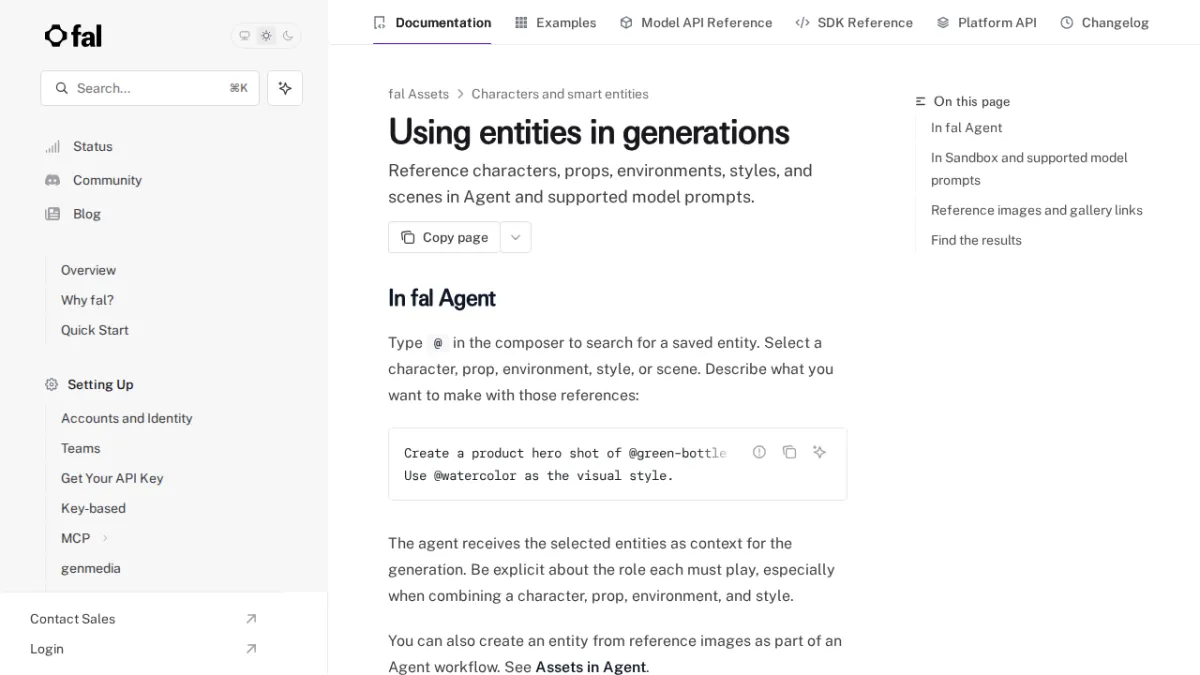This screenshot has width=1200, height=675.
Task: Switch to the Examples tab
Action: pos(555,22)
